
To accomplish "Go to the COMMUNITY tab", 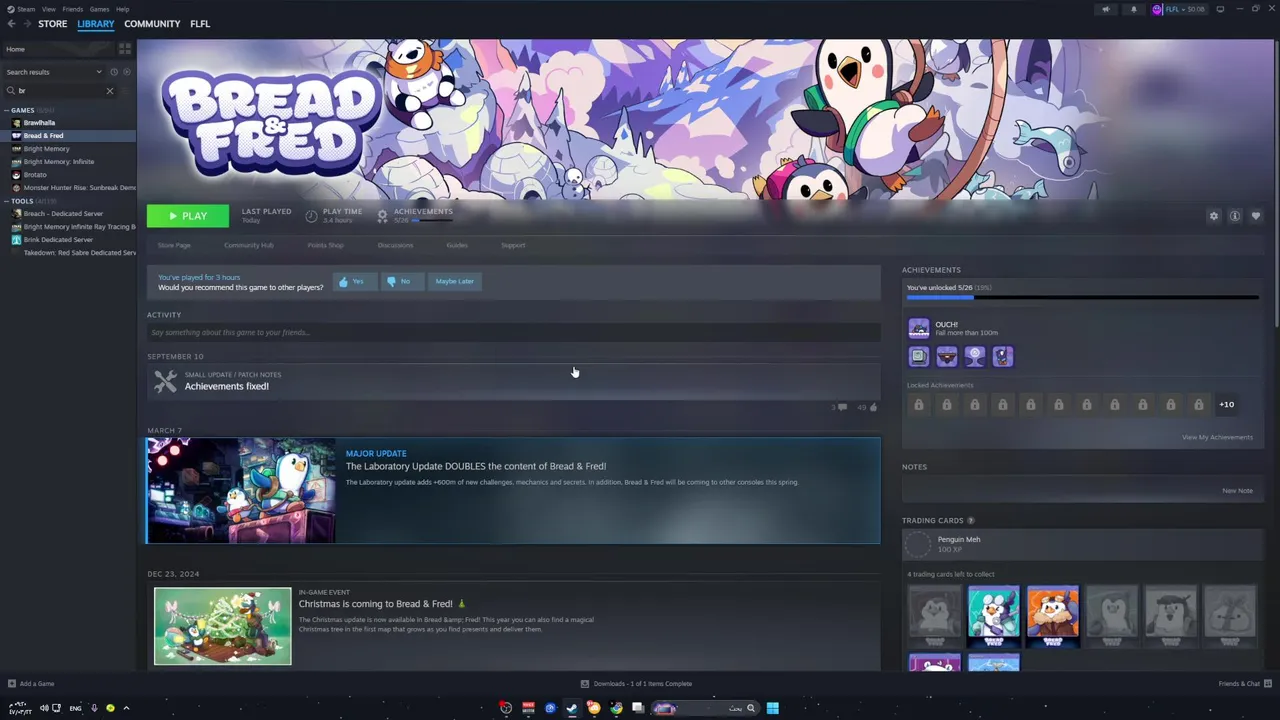I will coord(152,24).
